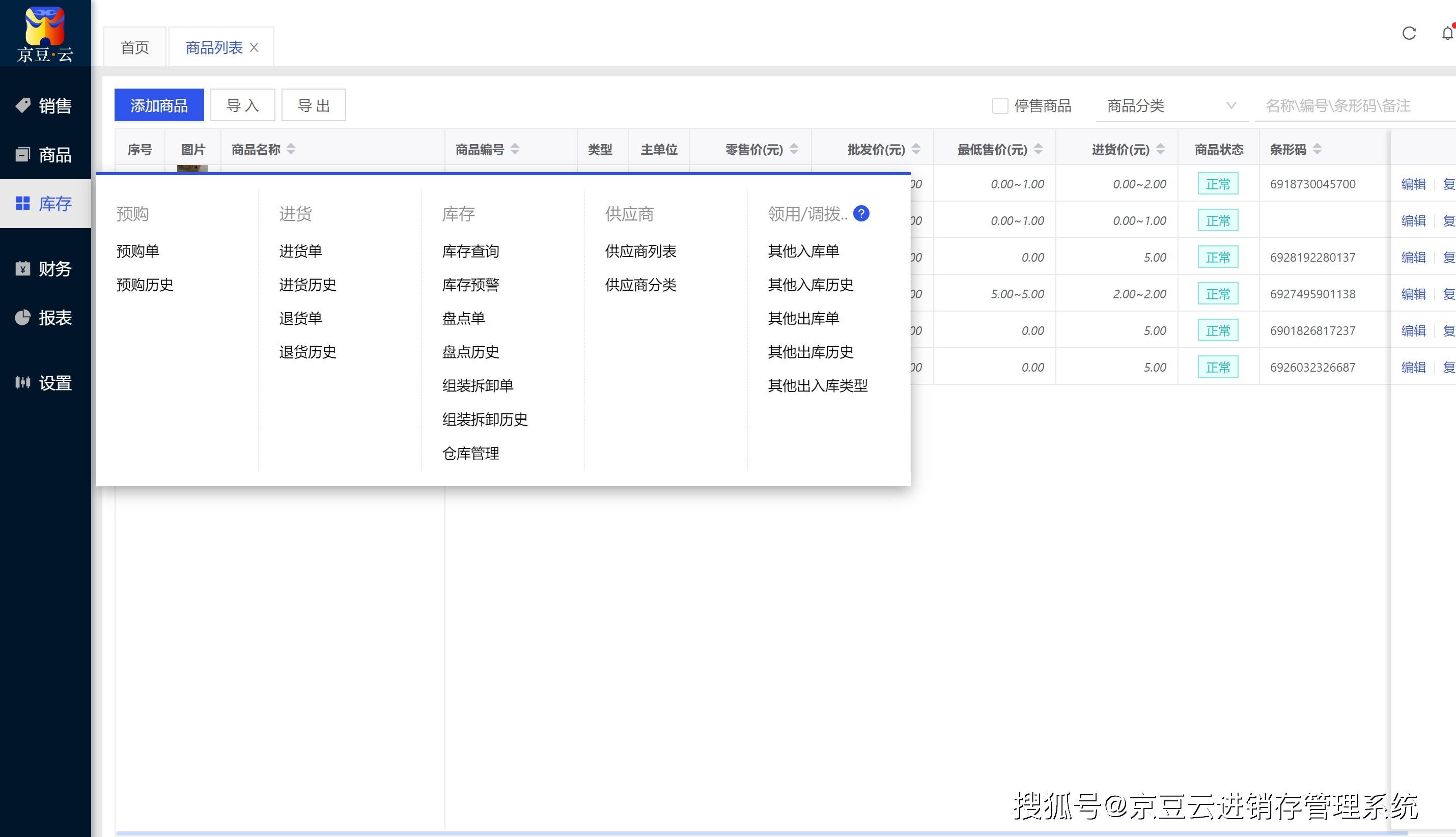This screenshot has height=837, width=1456.
Task: Open the 销售 sidebar section
Action: 45,106
